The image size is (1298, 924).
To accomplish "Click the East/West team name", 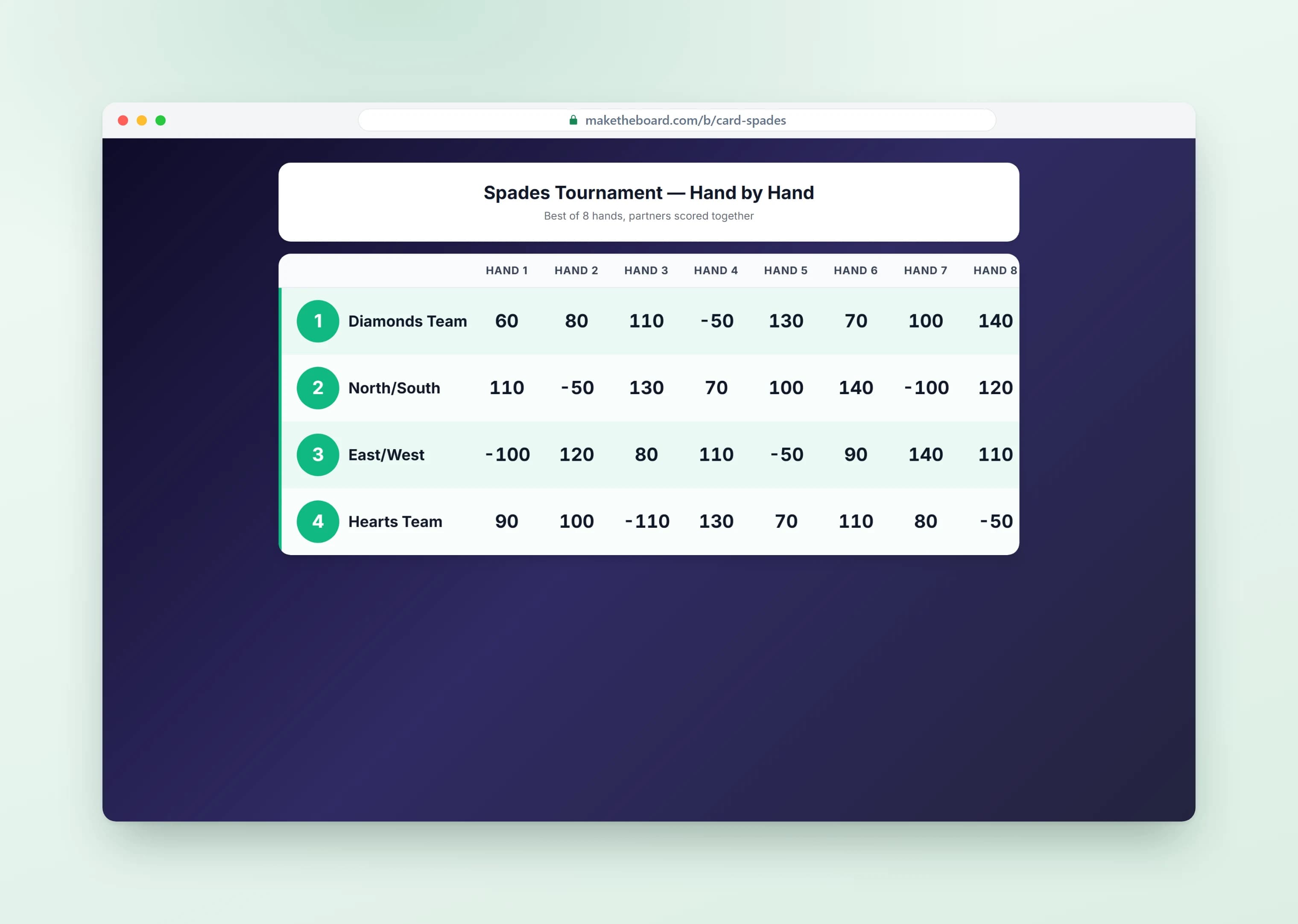I will [x=386, y=455].
